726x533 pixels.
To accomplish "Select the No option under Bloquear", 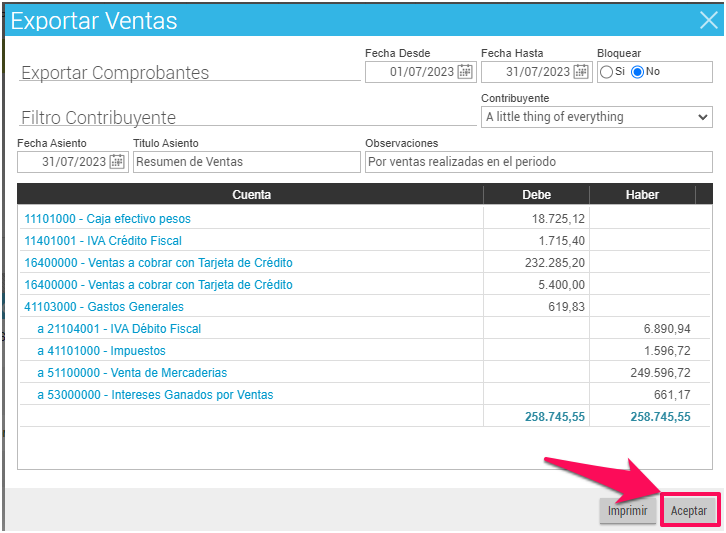I will [x=637, y=72].
